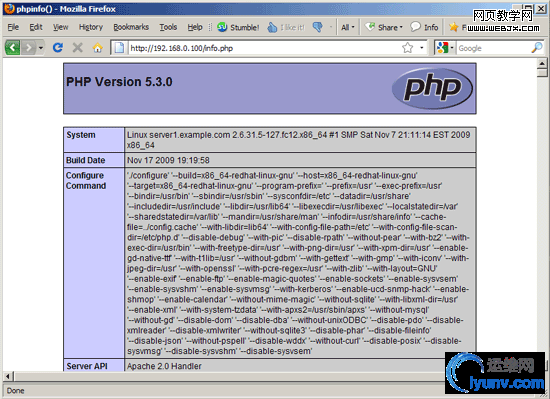Screen dimensions: 550x399
Task: Click the Linux server1.example.com system value
Action: tap(299, 140)
